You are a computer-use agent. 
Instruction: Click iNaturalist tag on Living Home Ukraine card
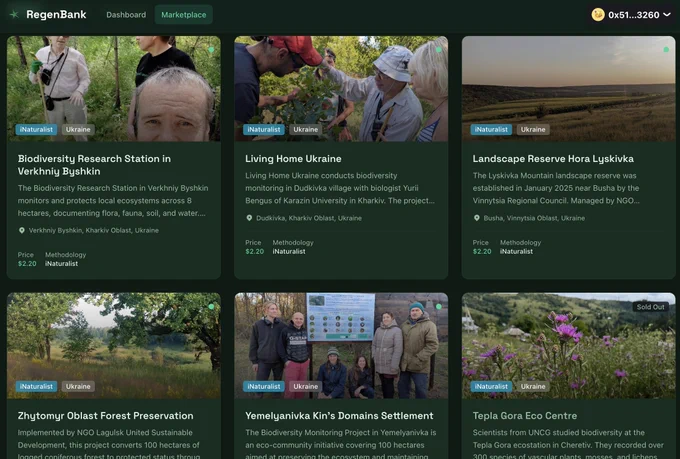264,129
